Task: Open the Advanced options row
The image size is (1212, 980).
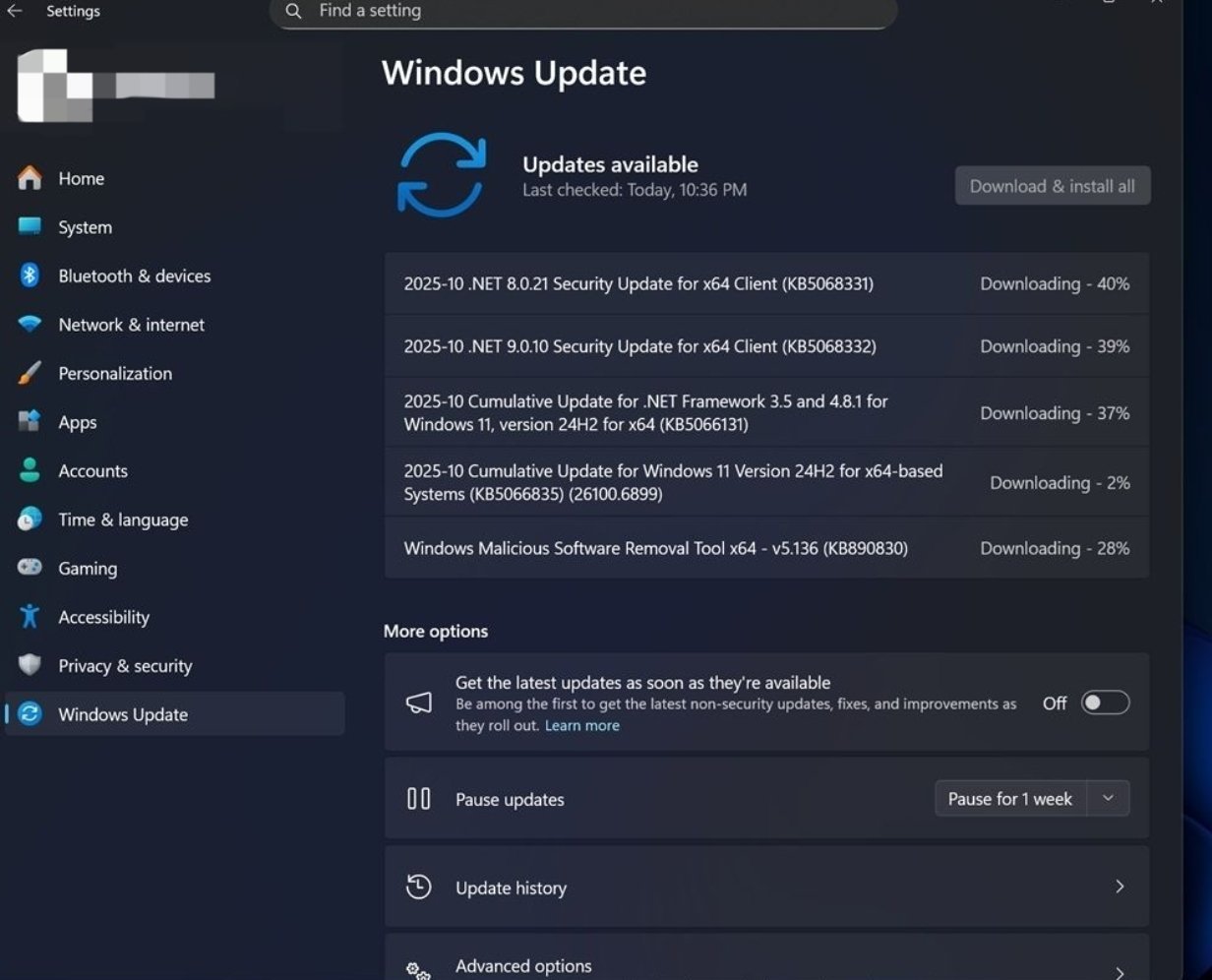Action: click(766, 957)
